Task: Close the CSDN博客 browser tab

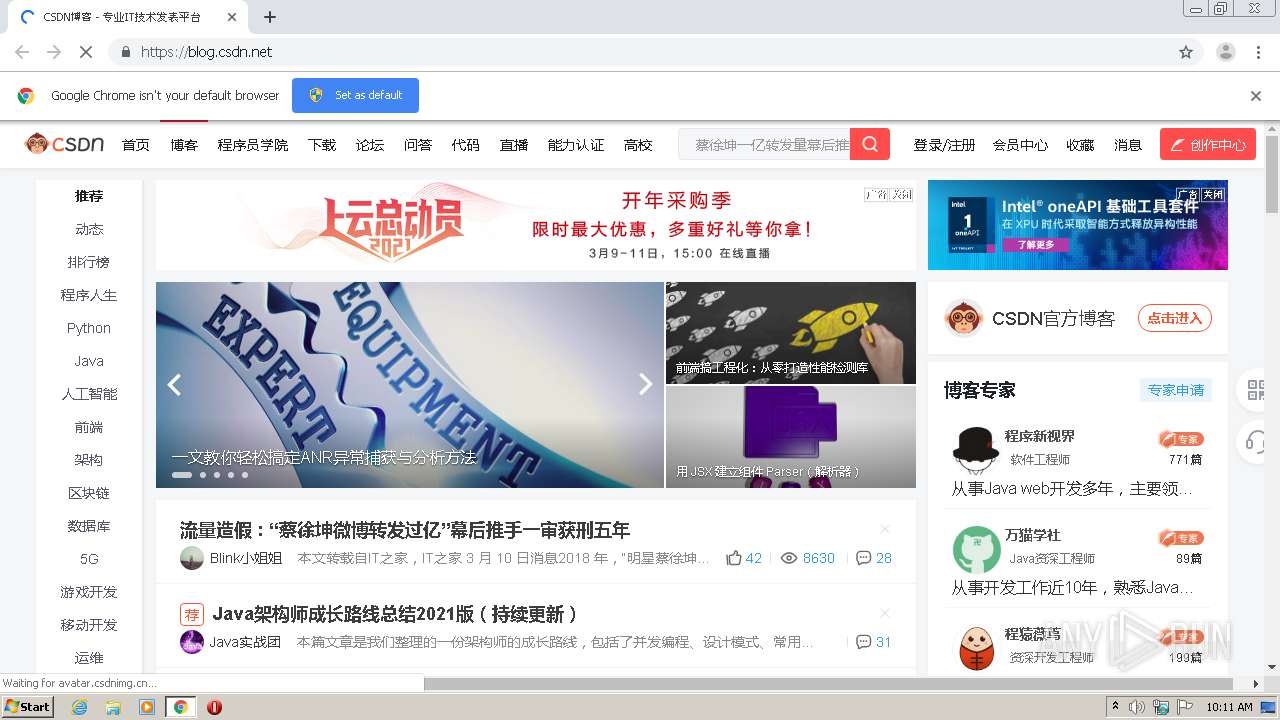Action: click(x=232, y=17)
